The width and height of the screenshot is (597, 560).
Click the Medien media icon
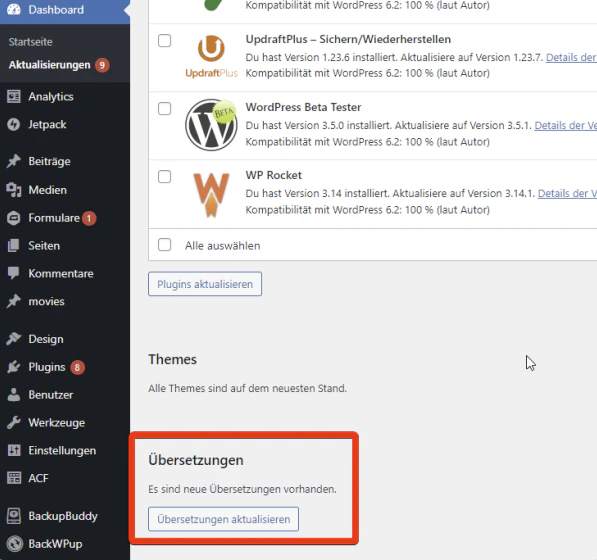click(14, 190)
